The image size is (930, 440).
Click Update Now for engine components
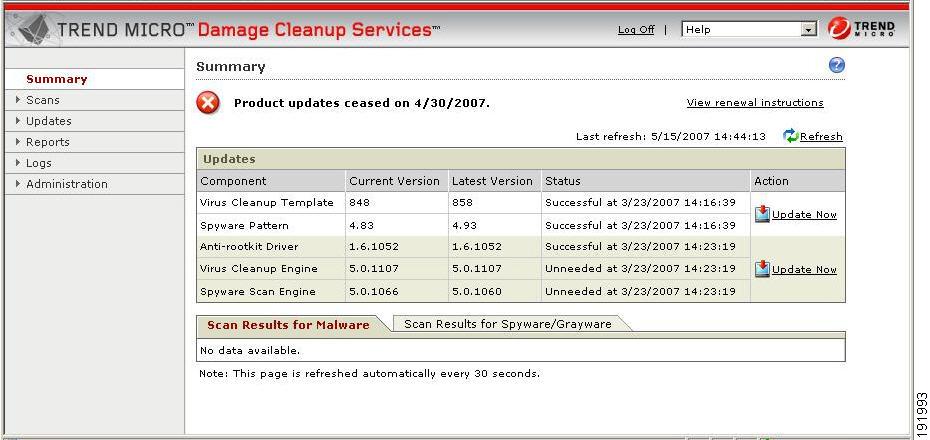804,269
